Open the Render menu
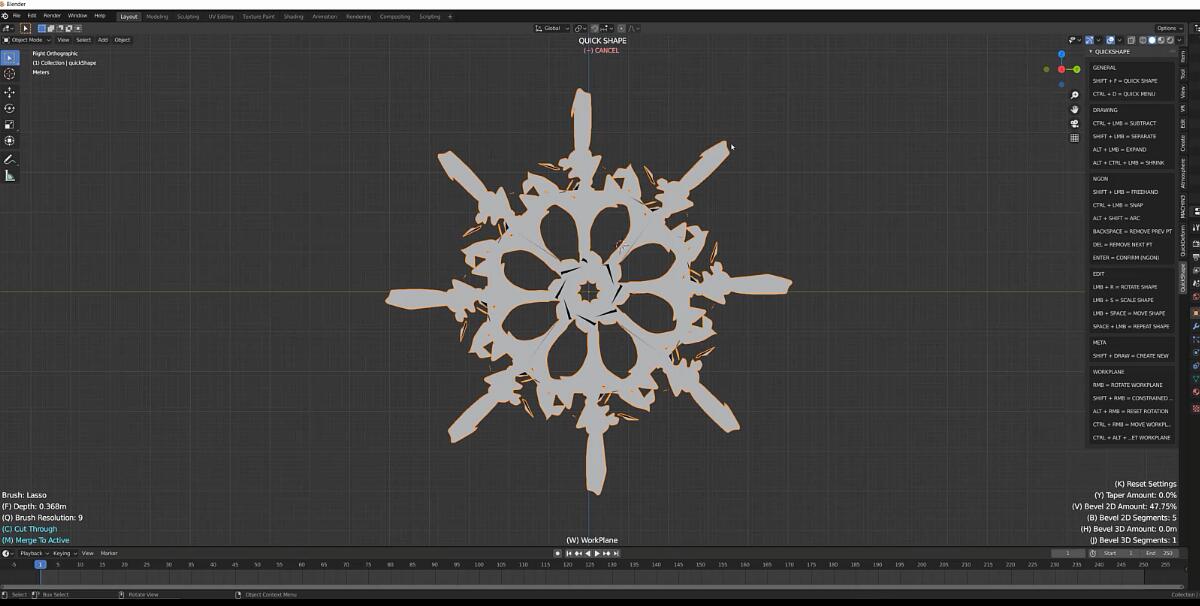Screen dimensions: 1200x606 pyautogui.click(x=52, y=16)
